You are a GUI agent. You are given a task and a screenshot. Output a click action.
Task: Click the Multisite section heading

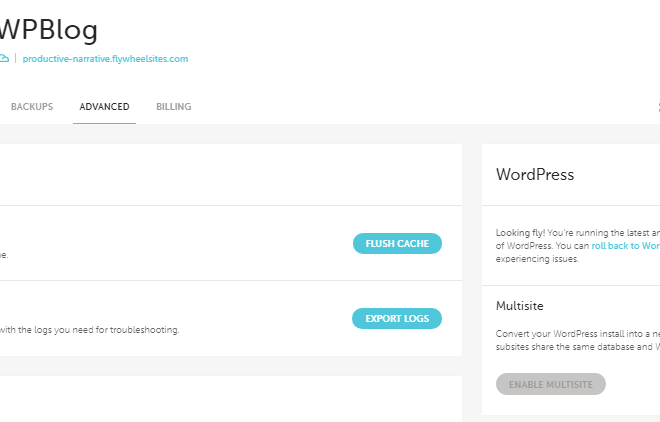pyautogui.click(x=519, y=306)
